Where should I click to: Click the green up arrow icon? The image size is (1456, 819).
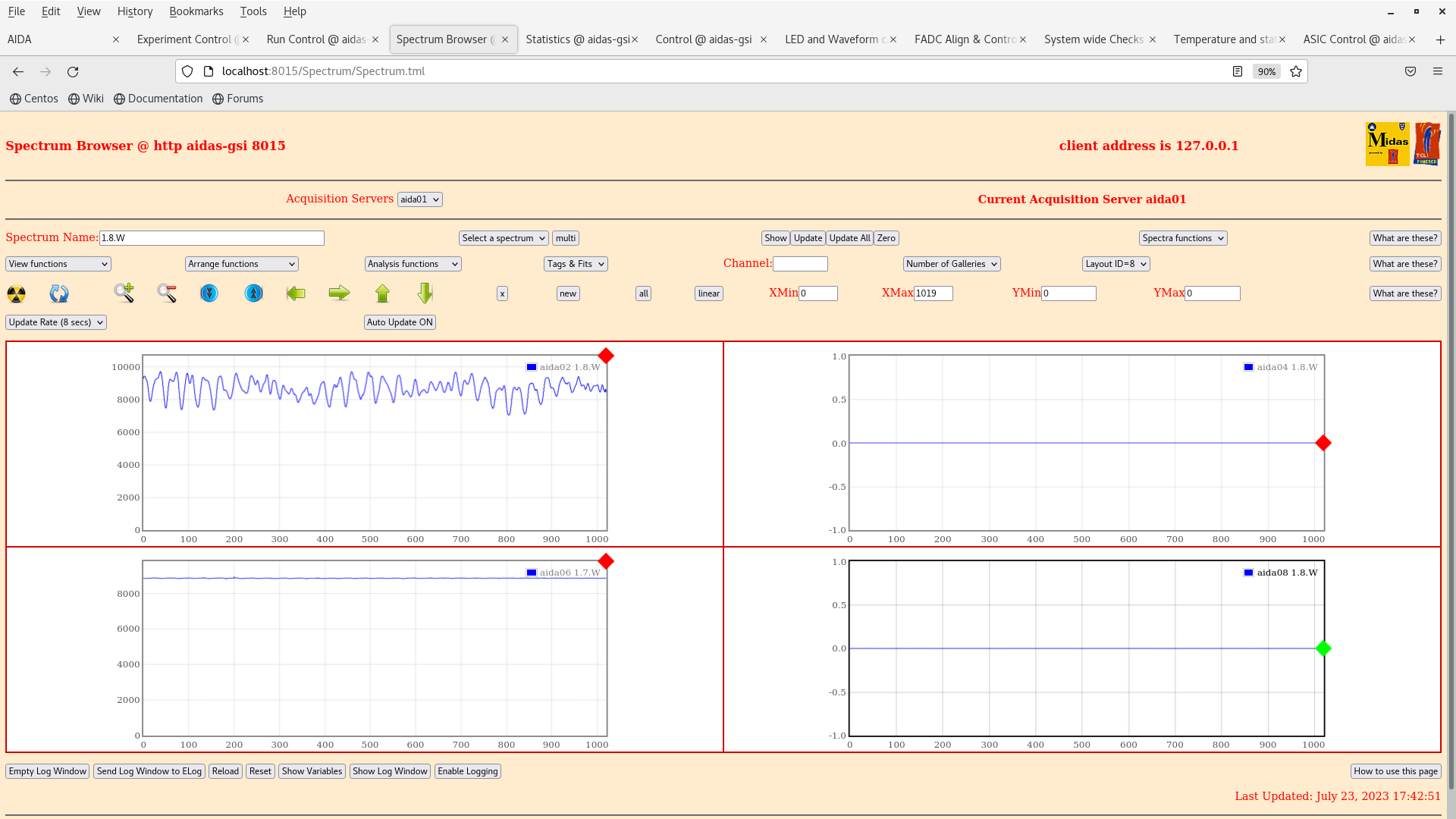coord(382,293)
